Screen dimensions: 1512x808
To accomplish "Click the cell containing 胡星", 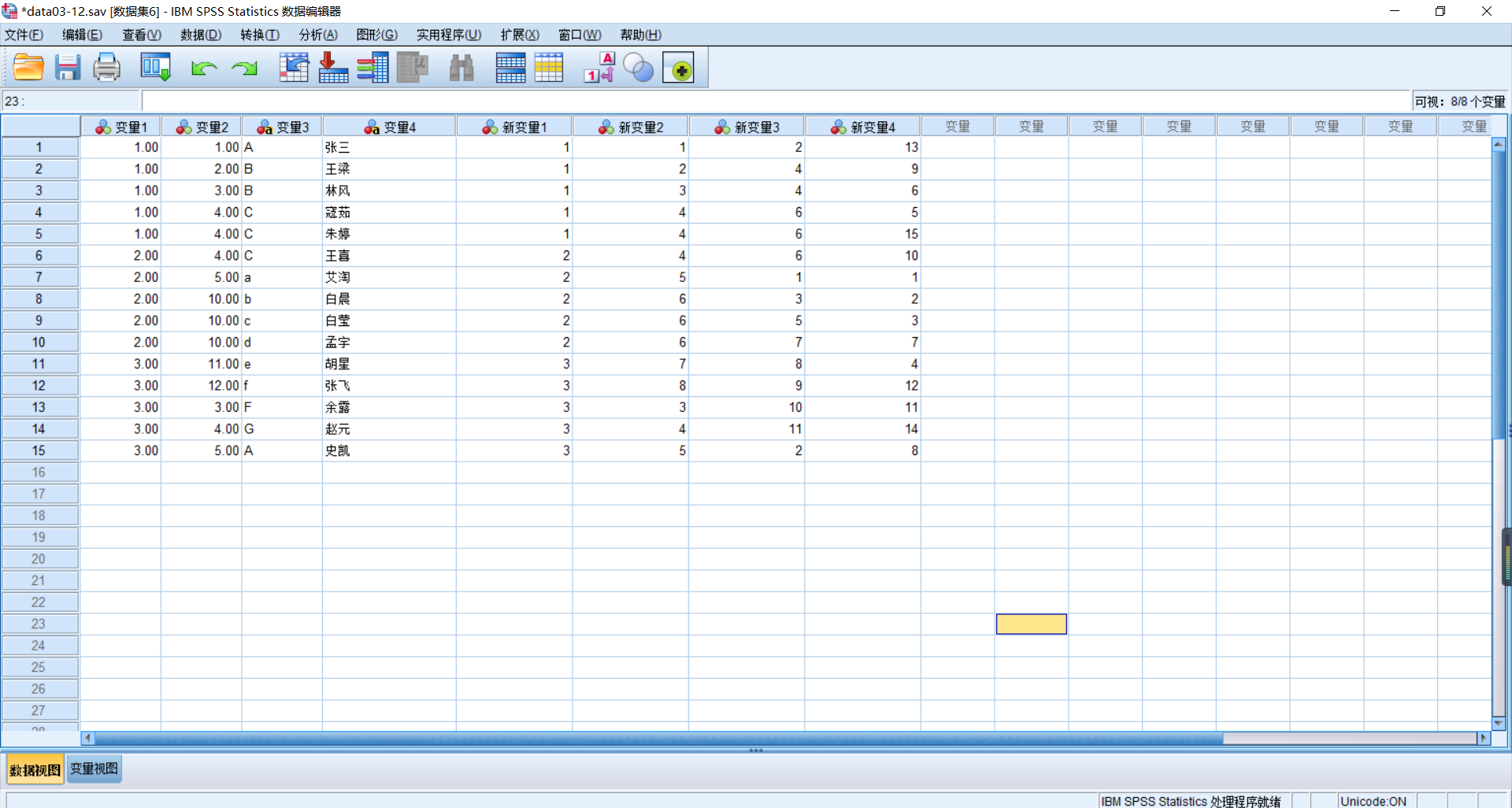I will coord(389,364).
